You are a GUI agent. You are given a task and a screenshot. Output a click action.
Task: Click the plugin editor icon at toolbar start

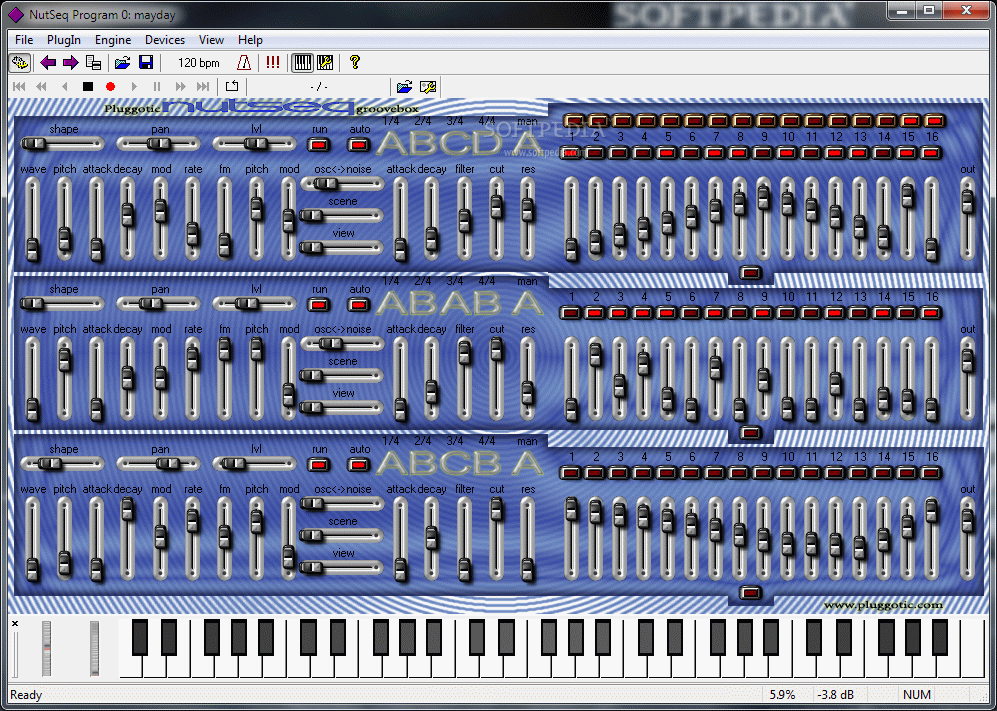click(20, 62)
